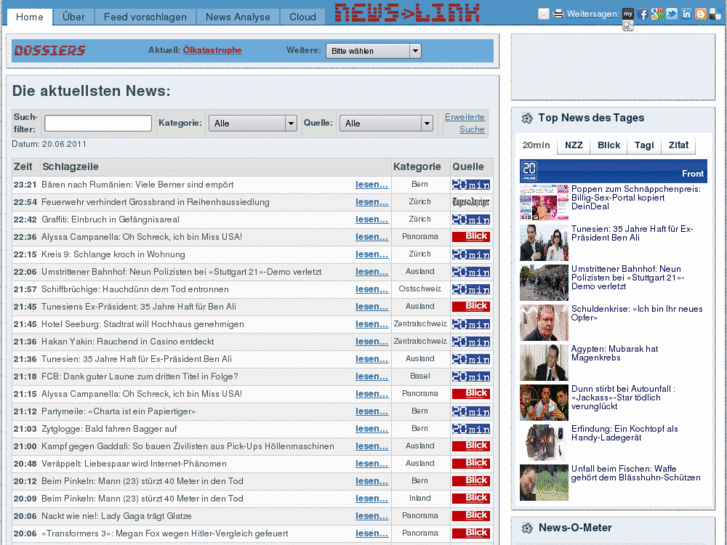Click lesen... for FCB dritten Titel story
This screenshot has width=727, height=545.
click(x=372, y=377)
